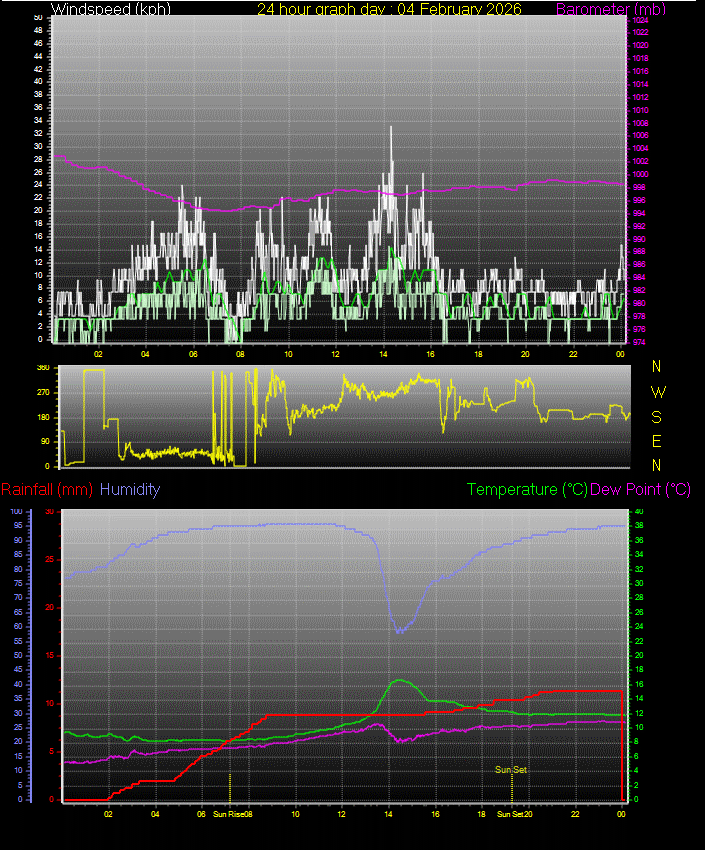
Task: Click the "E" compass direction letter
Action: pyautogui.click(x=657, y=441)
